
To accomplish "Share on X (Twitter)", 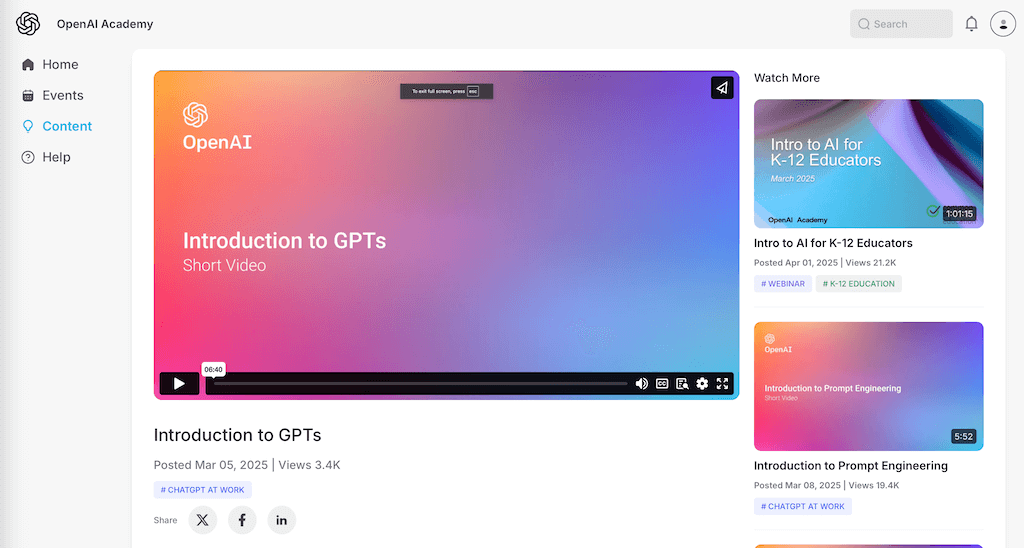I will [x=203, y=520].
